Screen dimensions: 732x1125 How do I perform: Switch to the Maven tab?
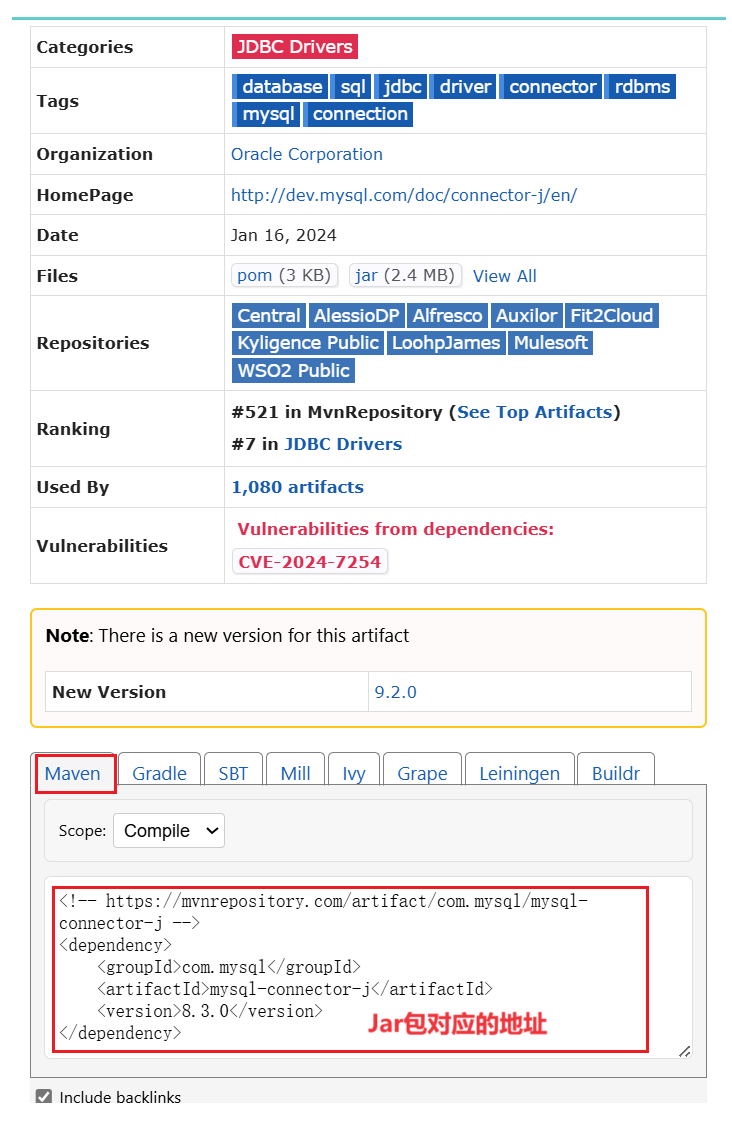pos(72,773)
